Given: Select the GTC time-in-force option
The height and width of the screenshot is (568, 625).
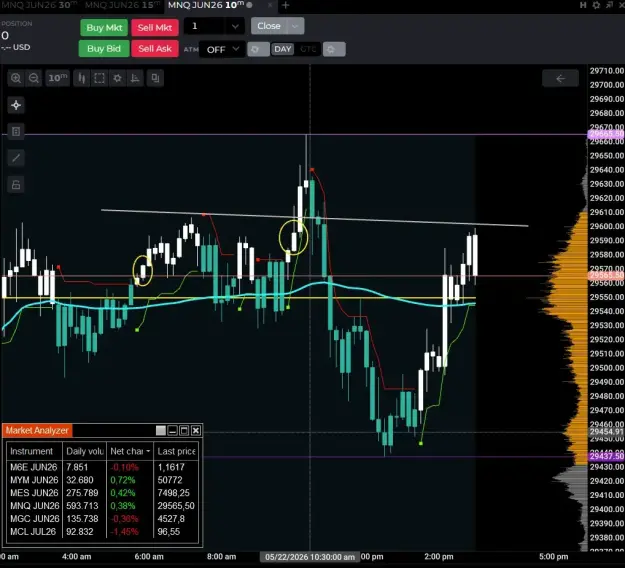Looking at the screenshot, I should [x=308, y=49].
